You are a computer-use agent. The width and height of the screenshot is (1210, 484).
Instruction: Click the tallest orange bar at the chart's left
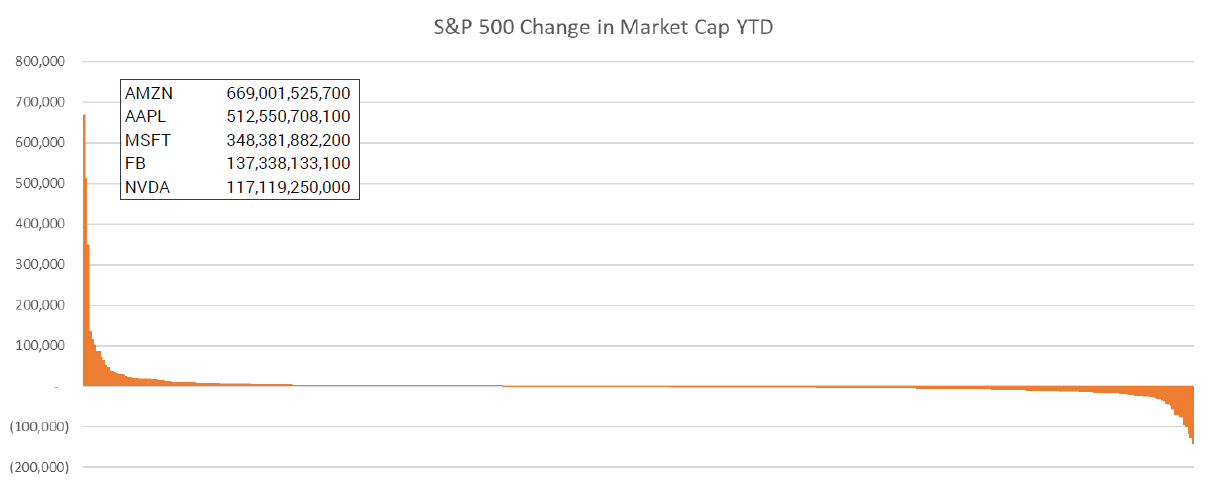tap(84, 250)
